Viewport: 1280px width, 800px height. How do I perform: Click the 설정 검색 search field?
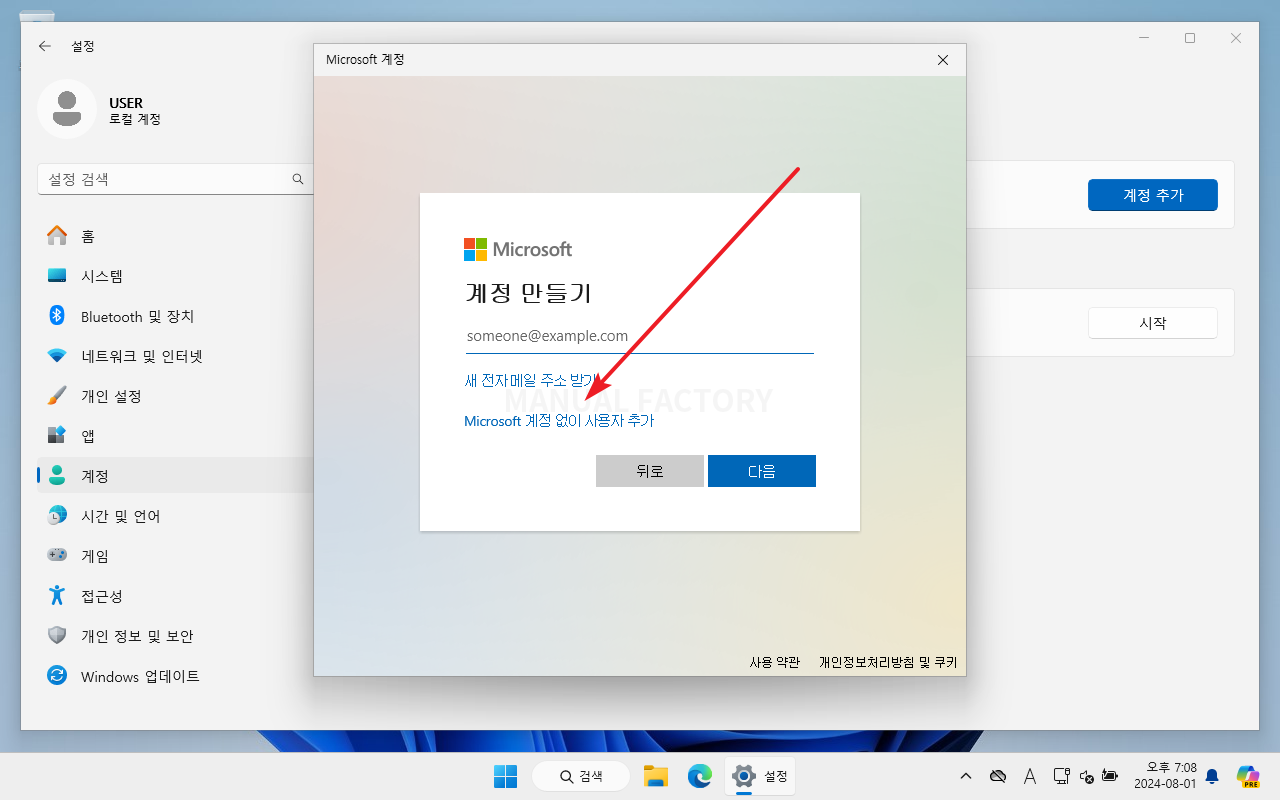coord(175,179)
